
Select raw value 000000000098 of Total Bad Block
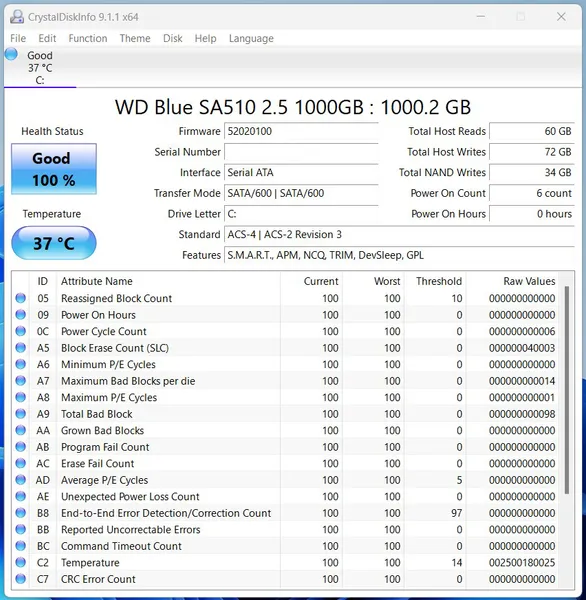pyautogui.click(x=522, y=414)
